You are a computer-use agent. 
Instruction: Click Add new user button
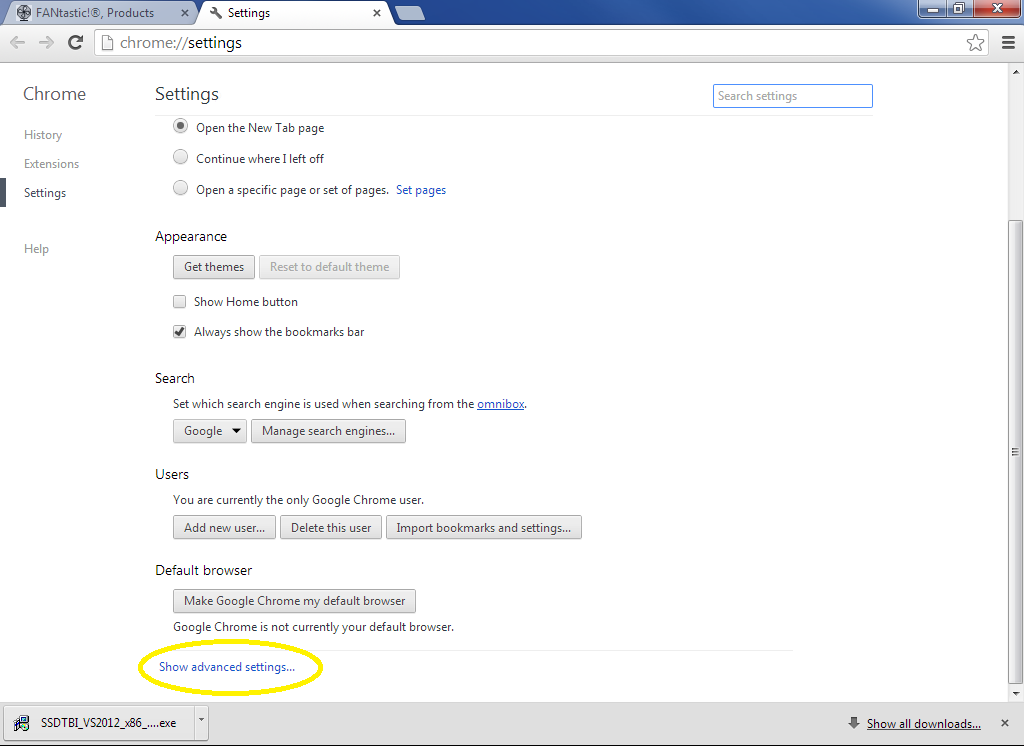tap(225, 528)
